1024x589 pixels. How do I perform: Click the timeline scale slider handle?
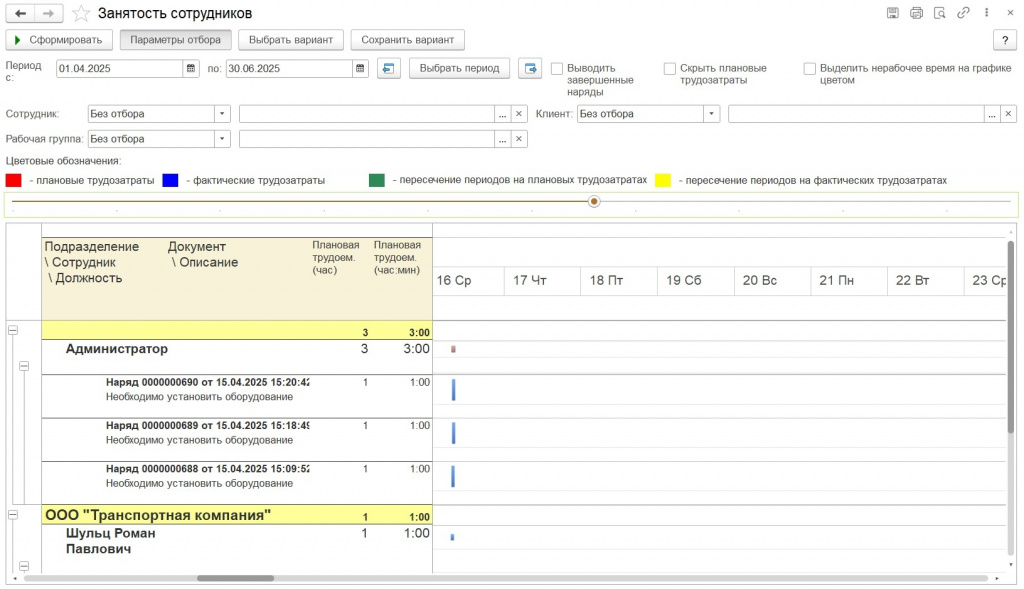(x=594, y=201)
